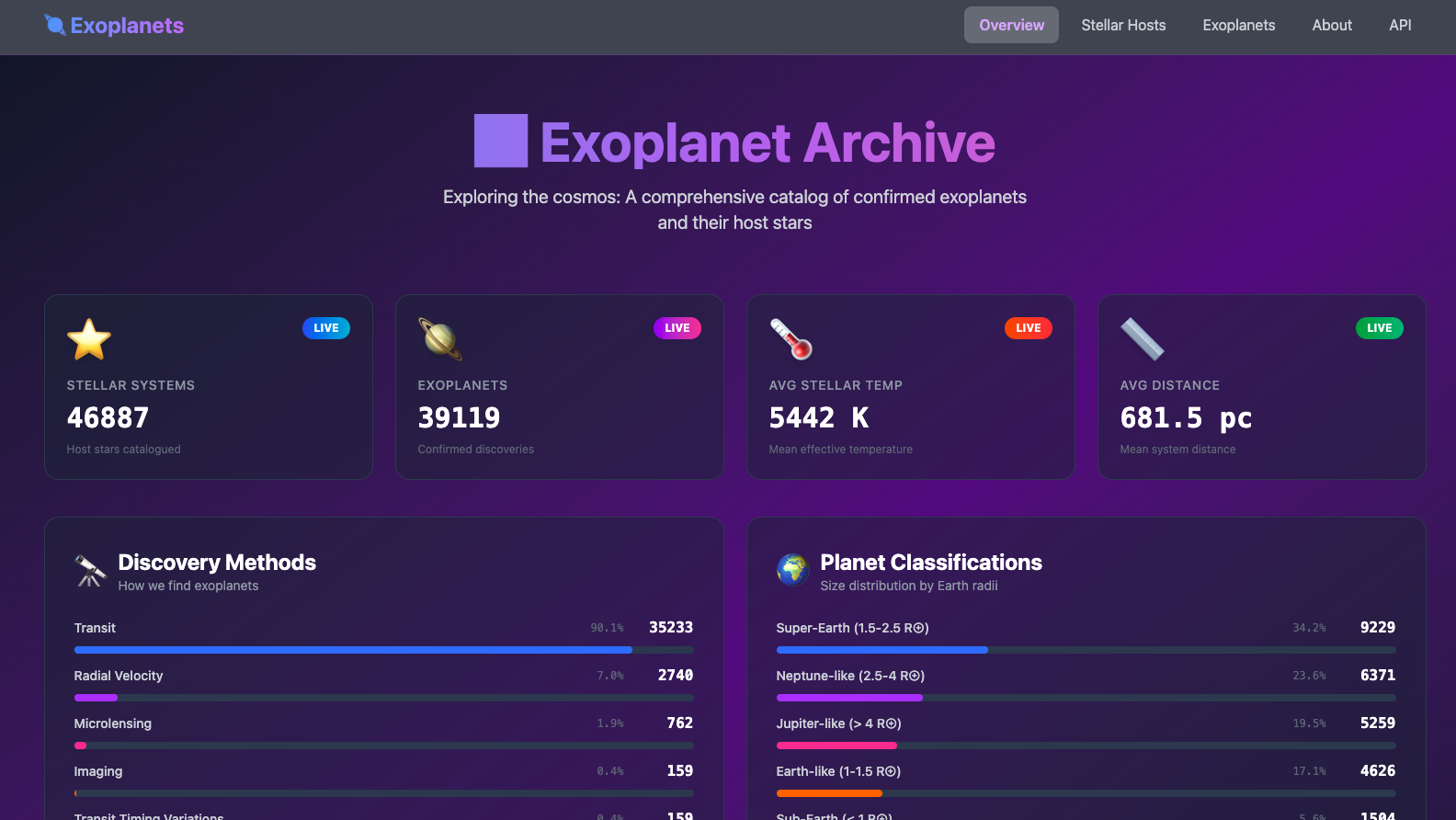Click the blue LIVE badge on Stellar Systems

pyautogui.click(x=326, y=328)
